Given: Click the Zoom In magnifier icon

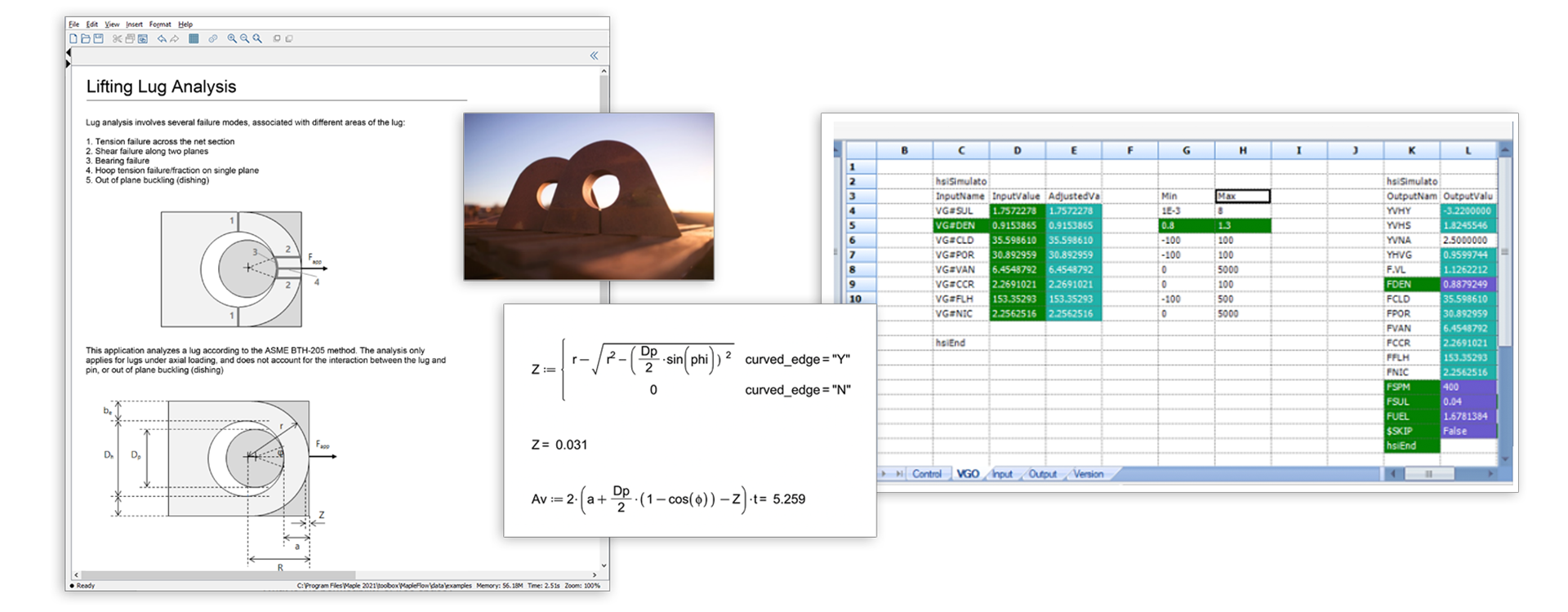Looking at the screenshot, I should point(232,38).
